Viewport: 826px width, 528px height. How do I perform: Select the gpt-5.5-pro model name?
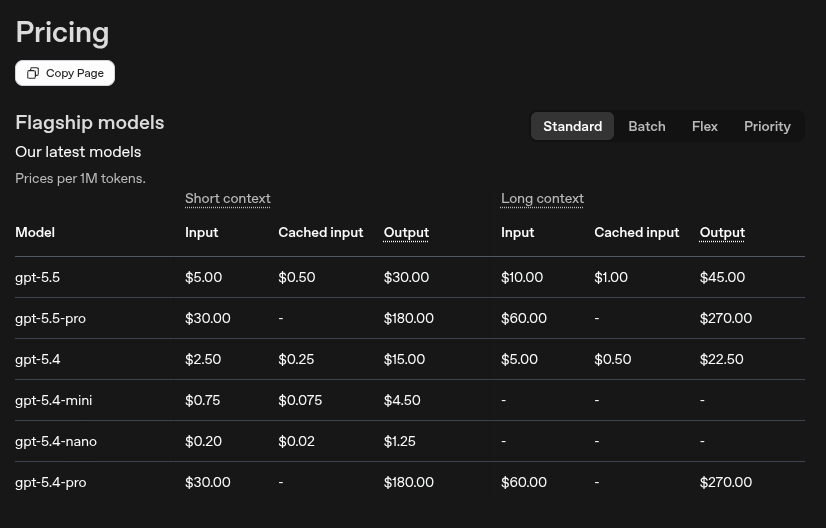click(51, 319)
